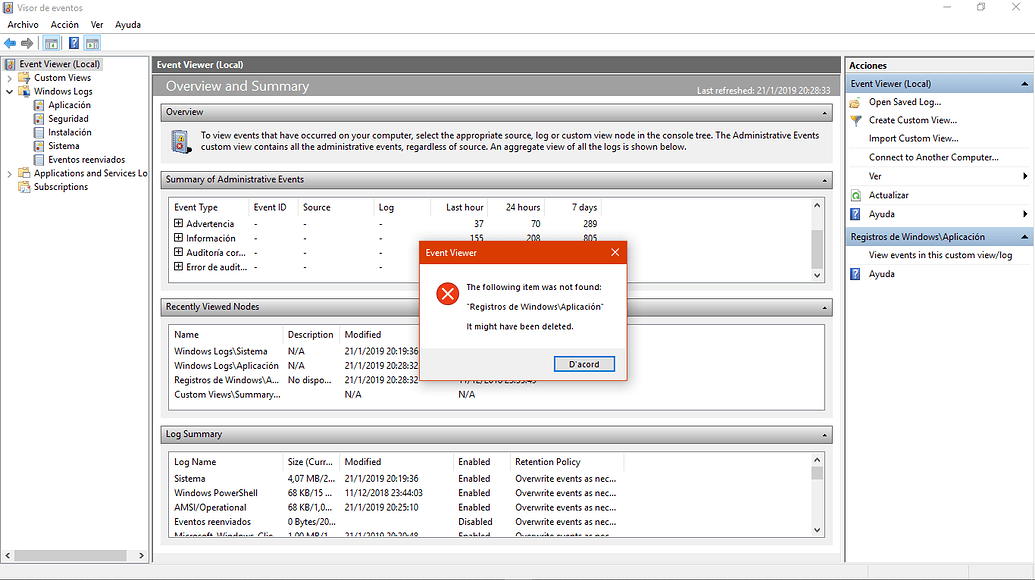
Task: Expand the Advertencia event type row
Action: click(x=178, y=224)
